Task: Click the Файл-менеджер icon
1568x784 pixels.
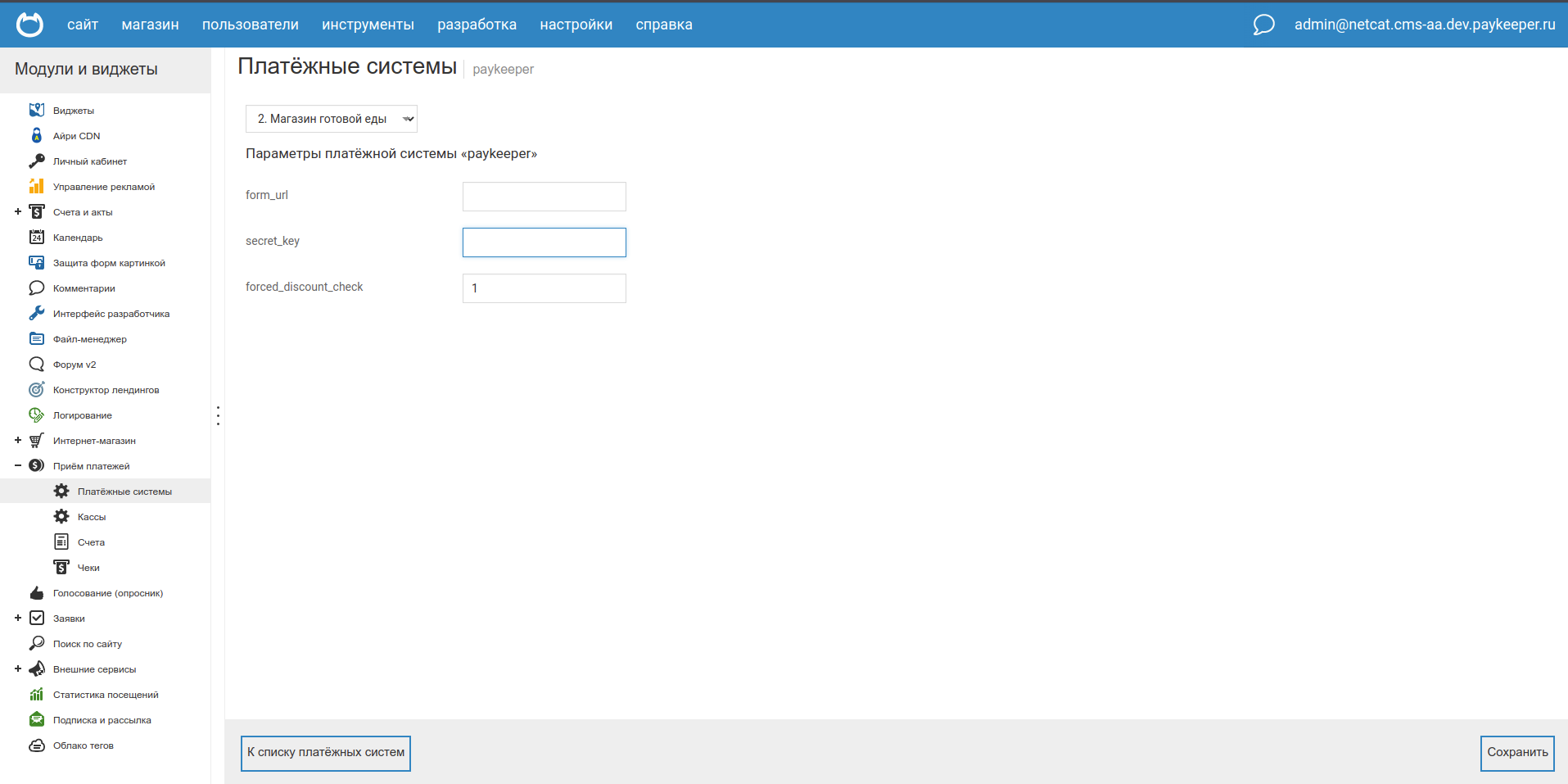Action: [x=37, y=338]
